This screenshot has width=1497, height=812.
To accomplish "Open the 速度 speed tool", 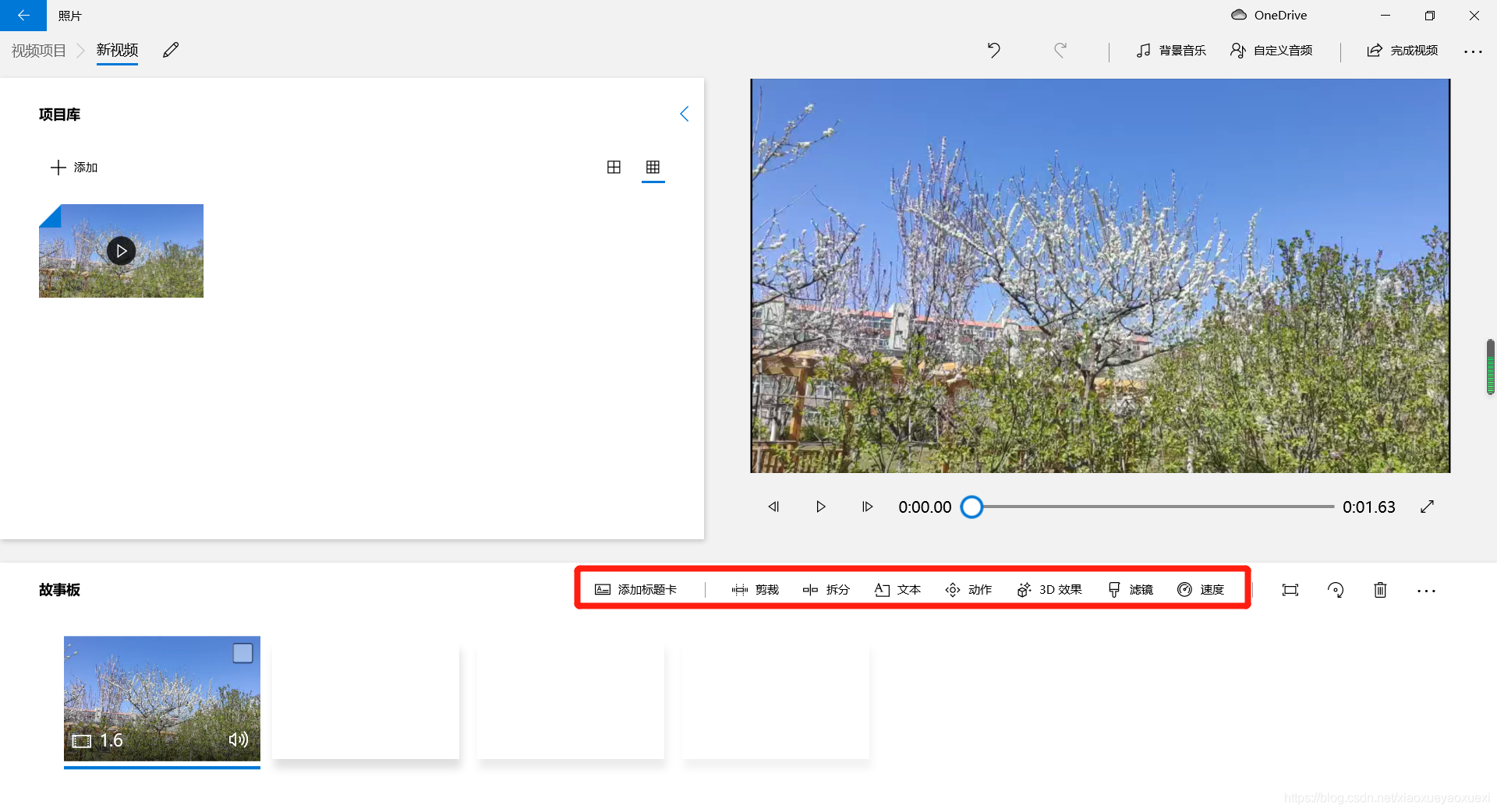I will pos(1201,590).
